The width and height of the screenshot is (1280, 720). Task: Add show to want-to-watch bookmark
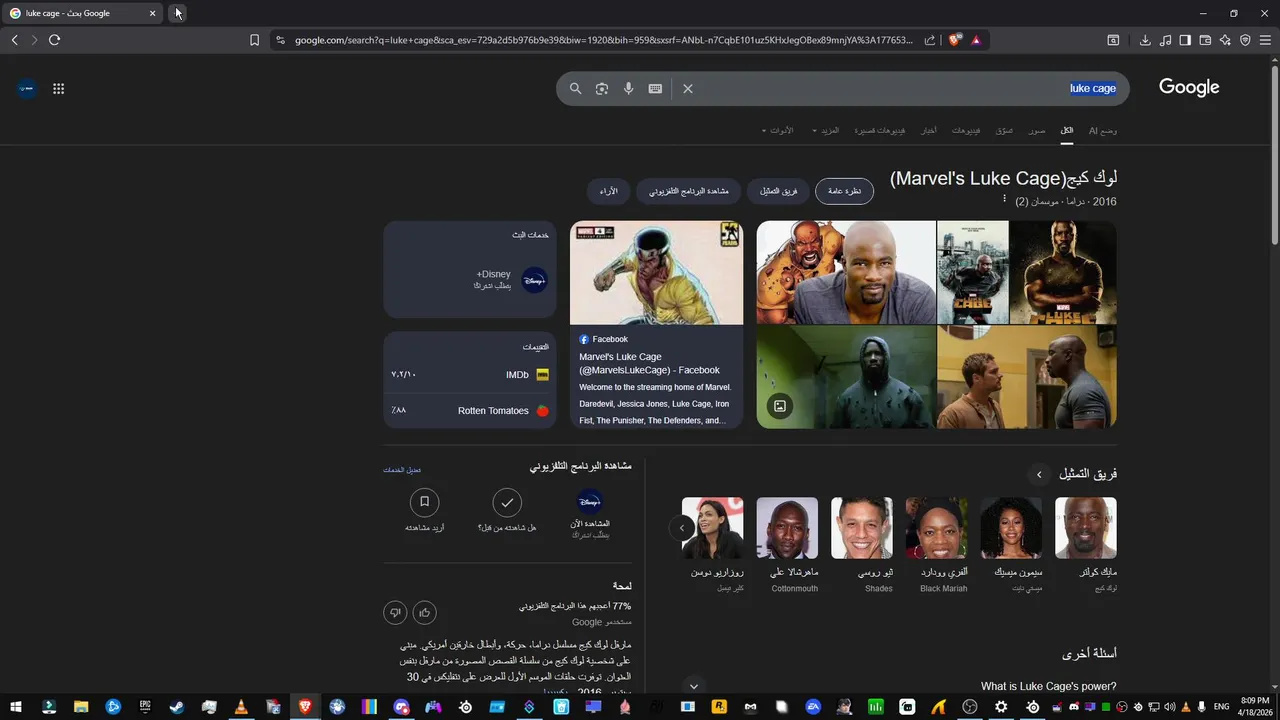425,502
